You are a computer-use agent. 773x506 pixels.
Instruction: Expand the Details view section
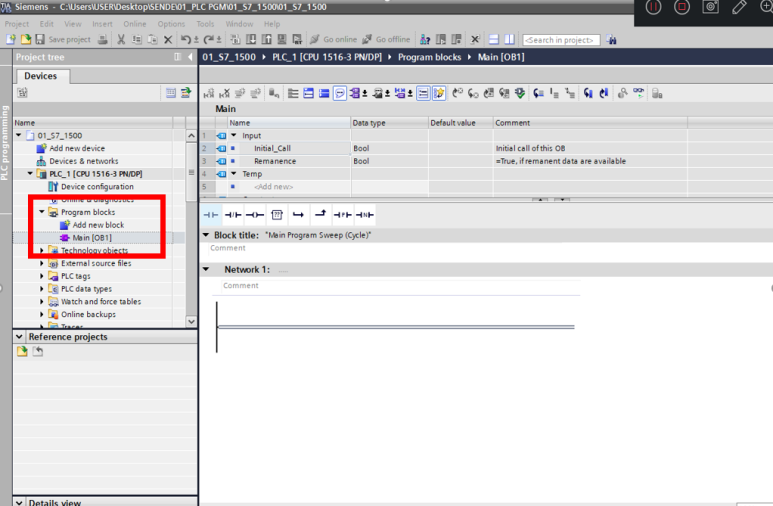(19, 503)
